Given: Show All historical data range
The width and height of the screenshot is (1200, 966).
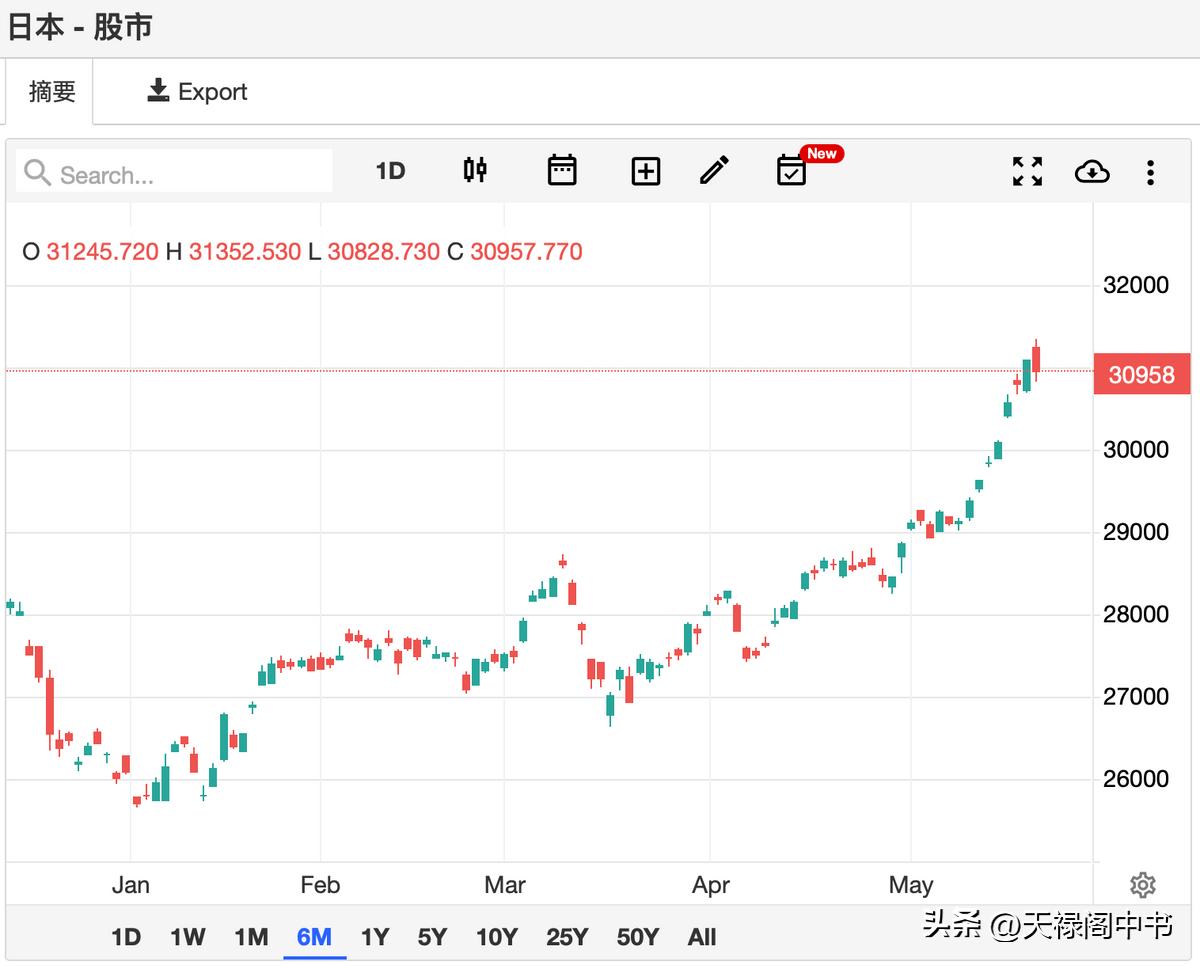Looking at the screenshot, I should tap(702, 937).
